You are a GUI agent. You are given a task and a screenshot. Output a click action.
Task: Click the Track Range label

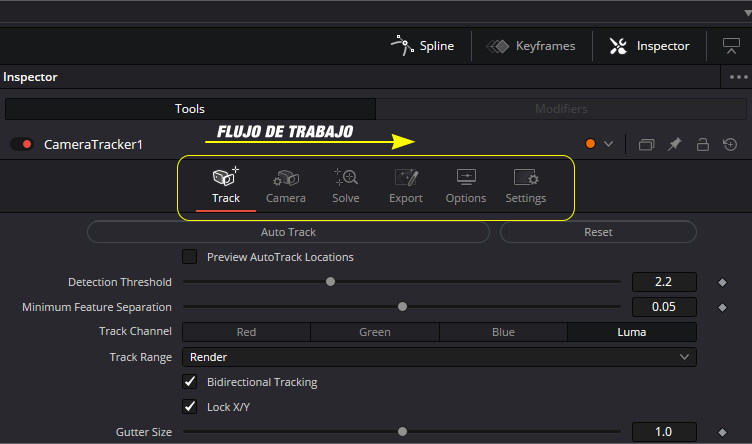pos(141,357)
